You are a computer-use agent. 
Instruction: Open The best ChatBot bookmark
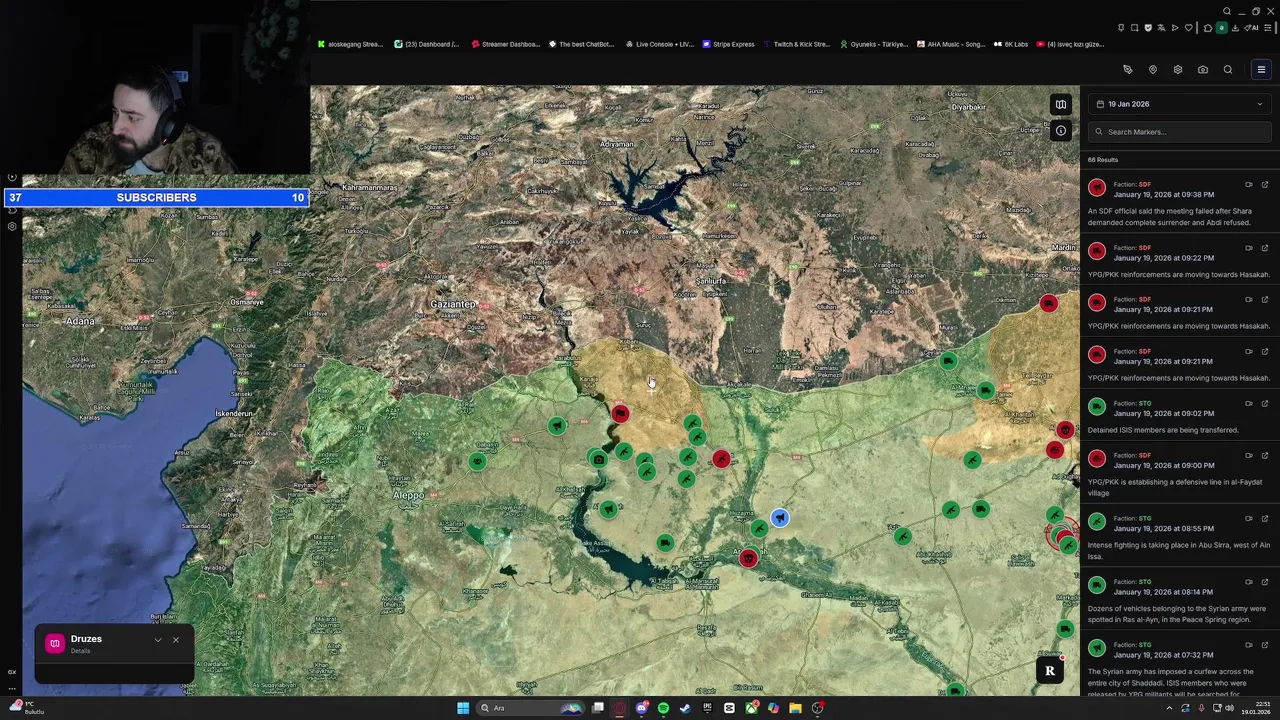click(x=581, y=44)
